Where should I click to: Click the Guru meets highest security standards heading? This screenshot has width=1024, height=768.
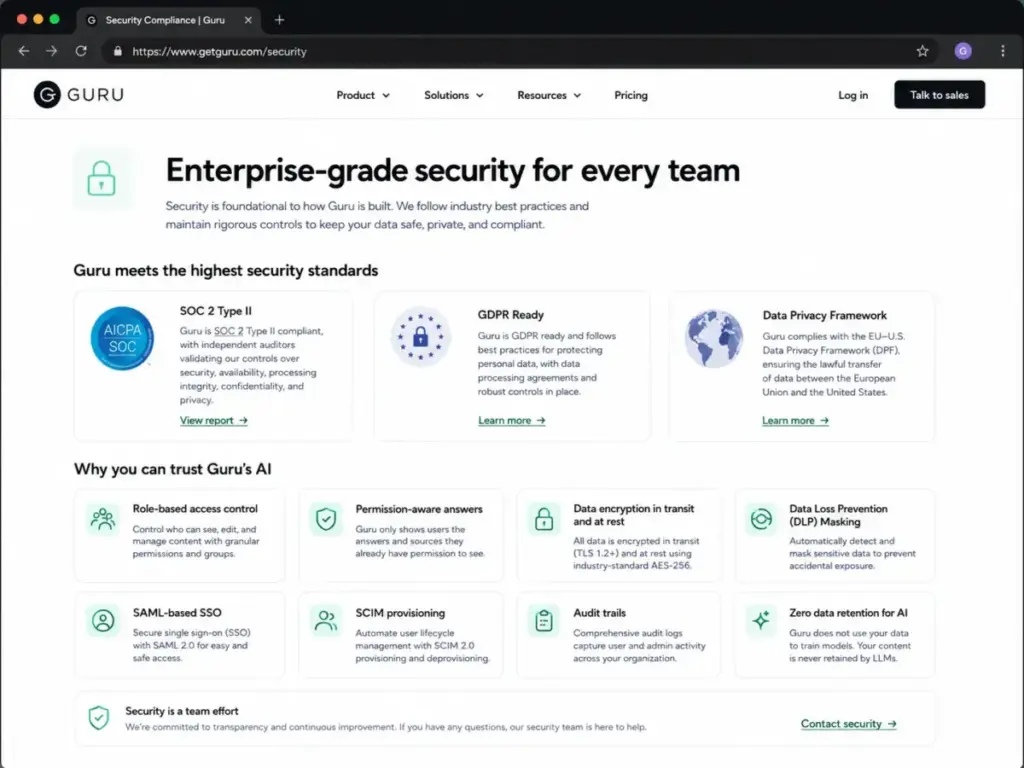pyautogui.click(x=225, y=270)
